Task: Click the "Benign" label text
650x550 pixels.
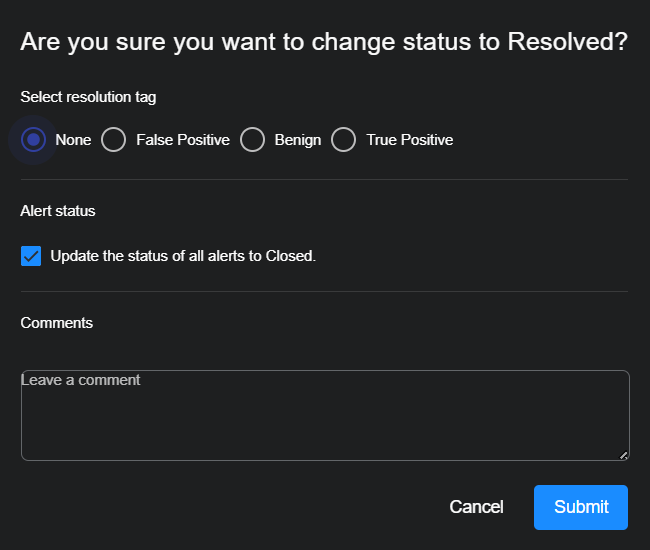Action: [x=298, y=140]
